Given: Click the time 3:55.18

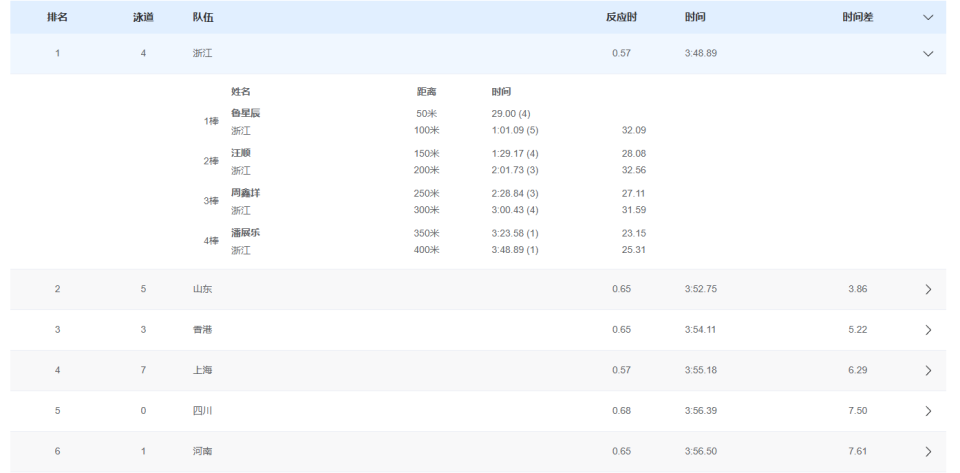Looking at the screenshot, I should (700, 370).
